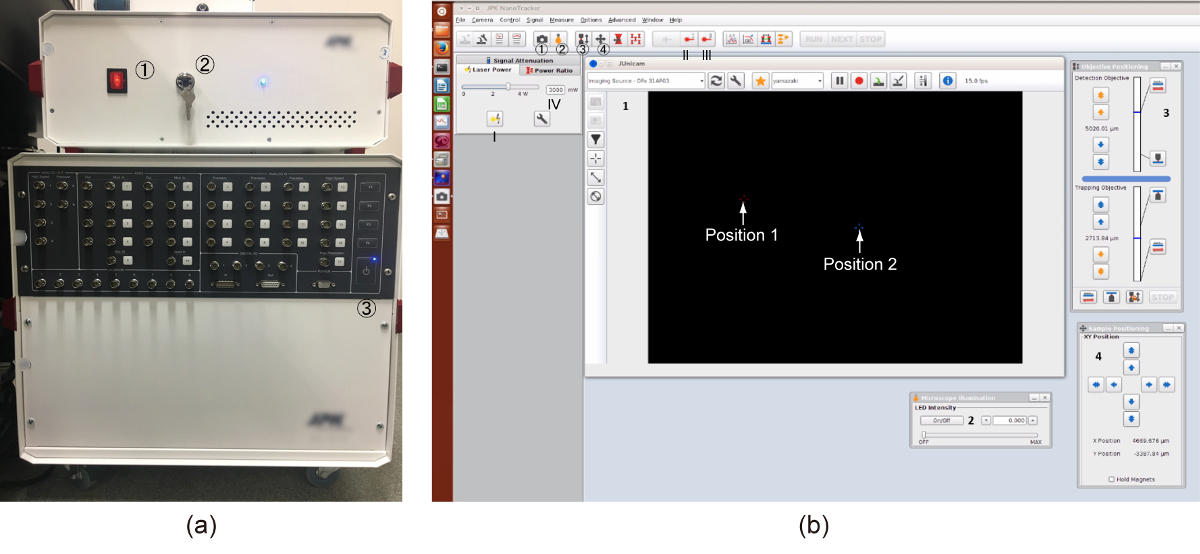Click the Detection Objective vertical position bar
Image resolution: width=1200 pixels, height=554 pixels.
click(x=1137, y=125)
